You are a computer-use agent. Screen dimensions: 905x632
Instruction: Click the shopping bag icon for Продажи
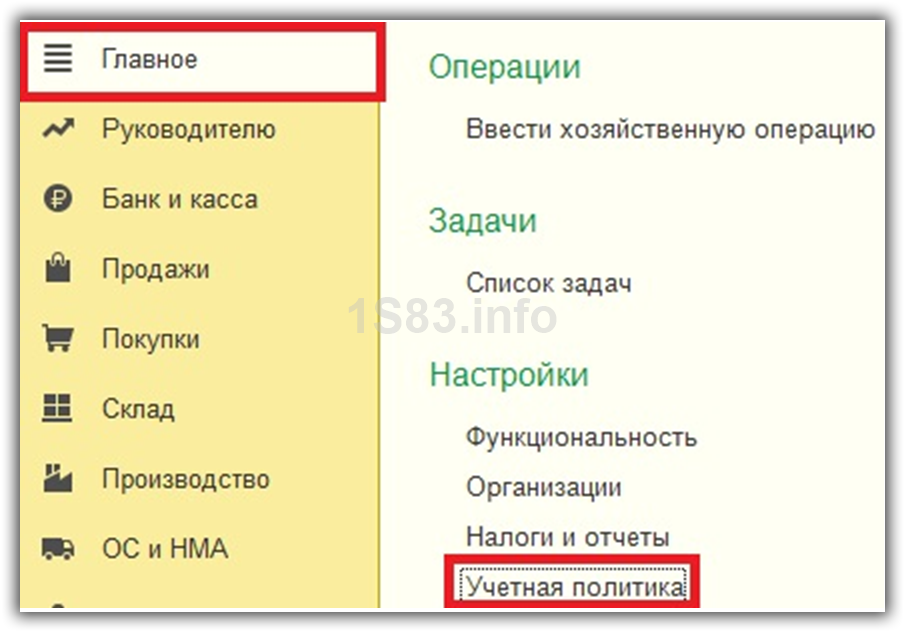point(59,269)
